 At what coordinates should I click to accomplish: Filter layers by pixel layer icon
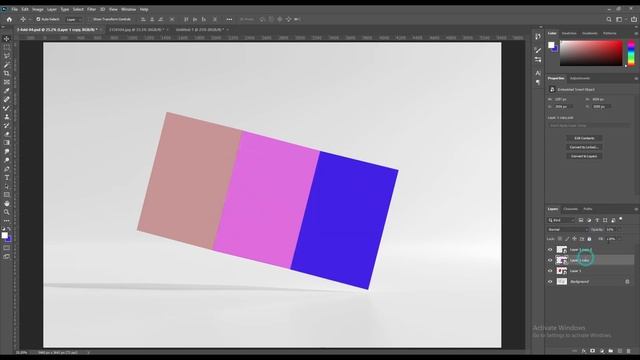[581, 220]
